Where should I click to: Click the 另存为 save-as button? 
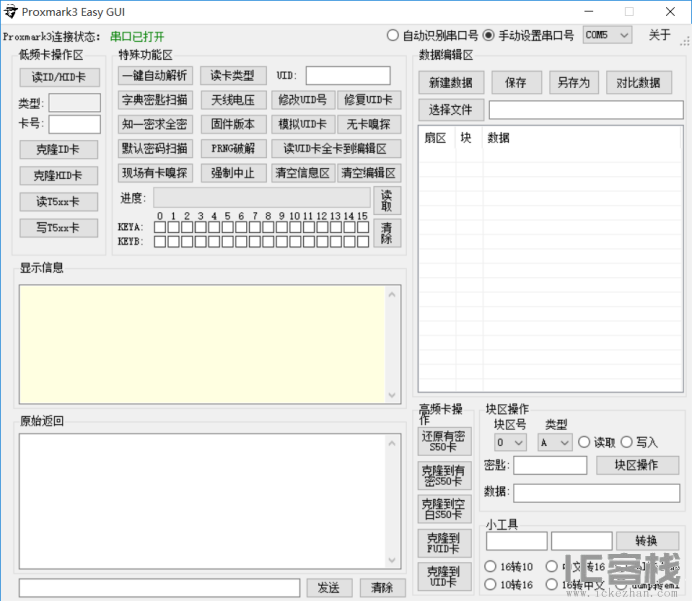click(x=574, y=83)
